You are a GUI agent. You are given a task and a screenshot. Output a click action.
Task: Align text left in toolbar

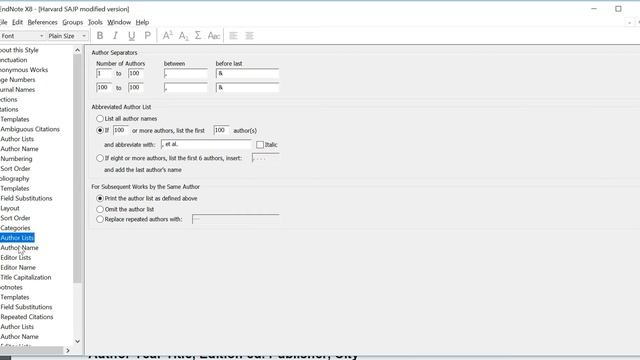(x=233, y=36)
